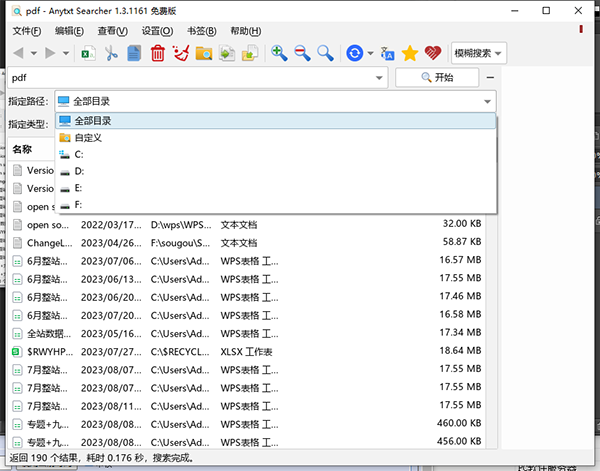Open the 设置(O) menu
The width and height of the screenshot is (600, 471).
coord(158,31)
